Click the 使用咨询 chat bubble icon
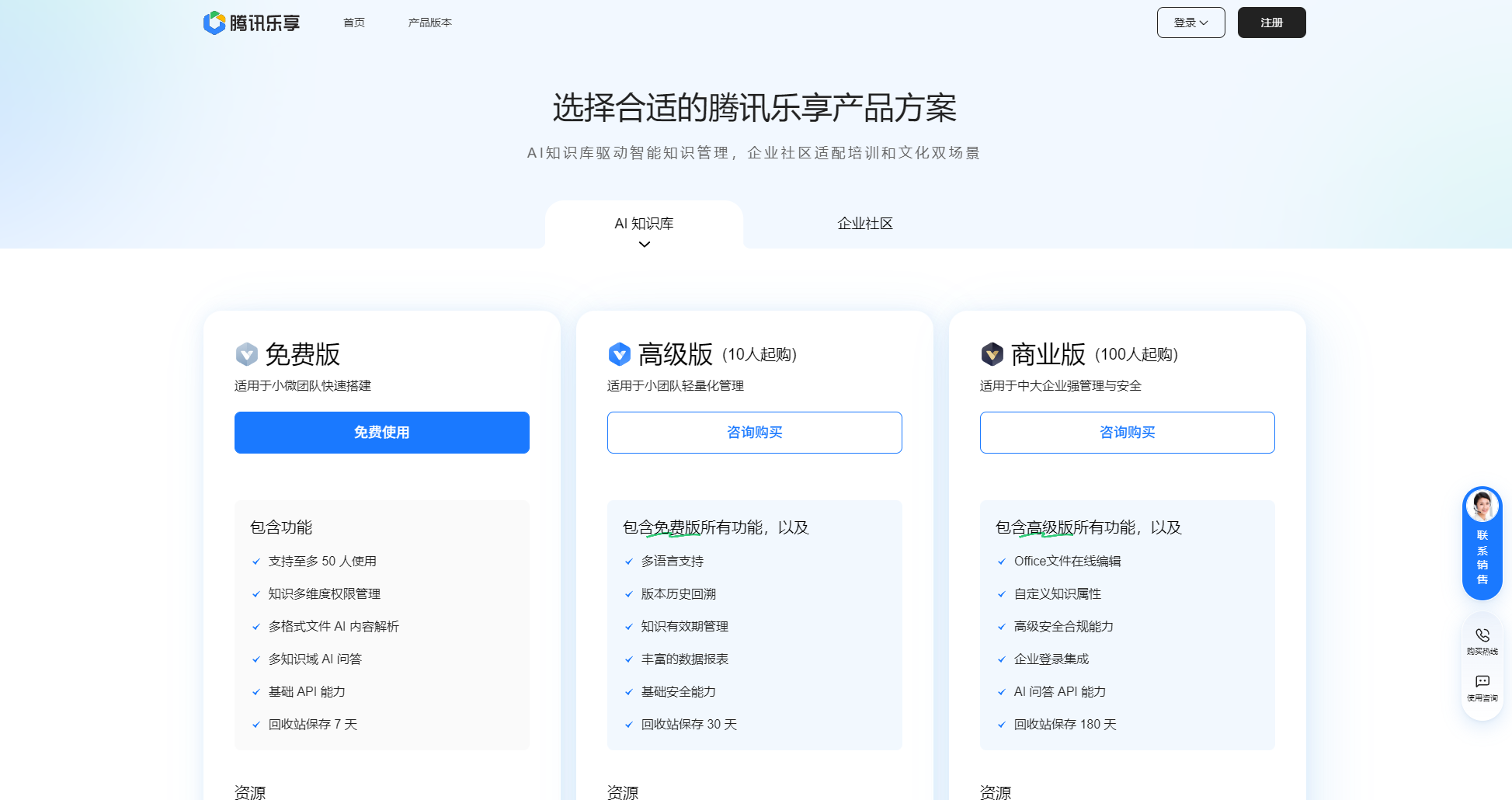The height and width of the screenshot is (800, 1512). click(x=1482, y=681)
